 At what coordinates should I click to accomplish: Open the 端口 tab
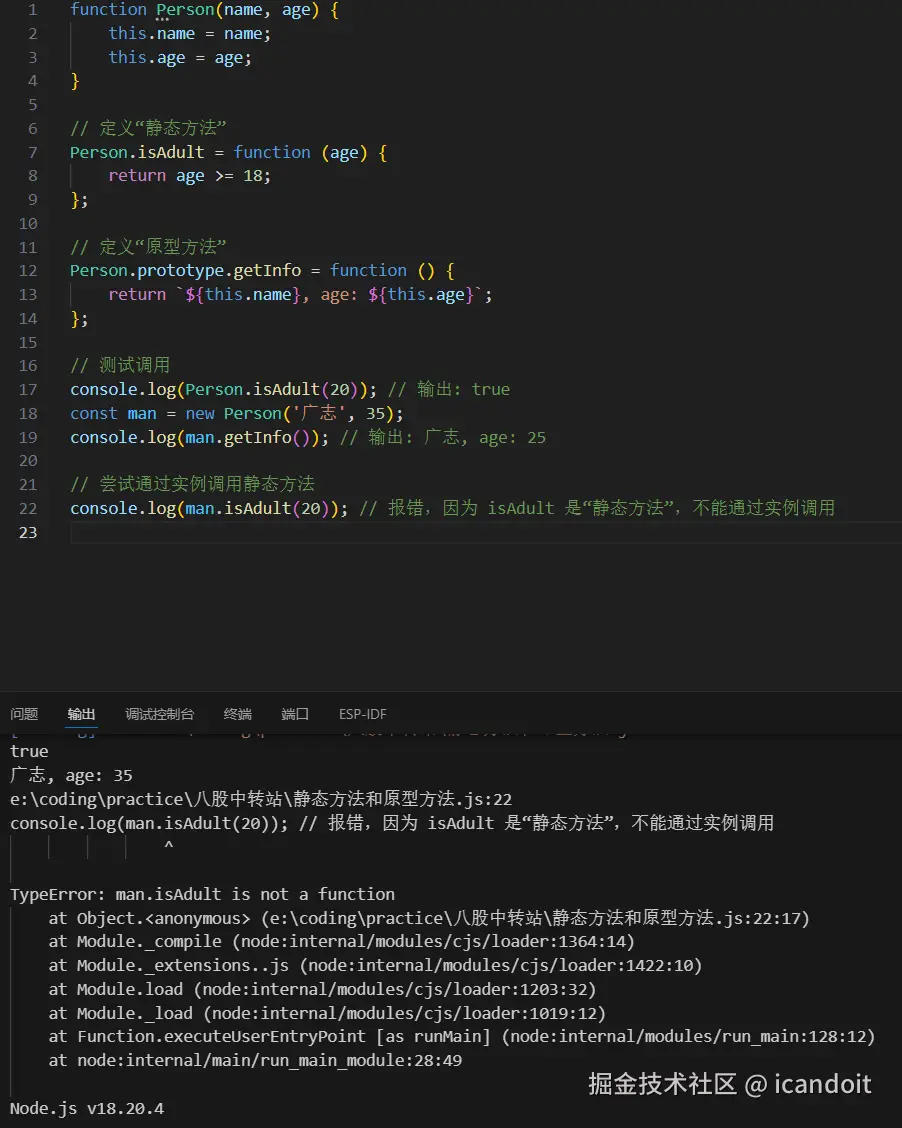click(x=295, y=714)
